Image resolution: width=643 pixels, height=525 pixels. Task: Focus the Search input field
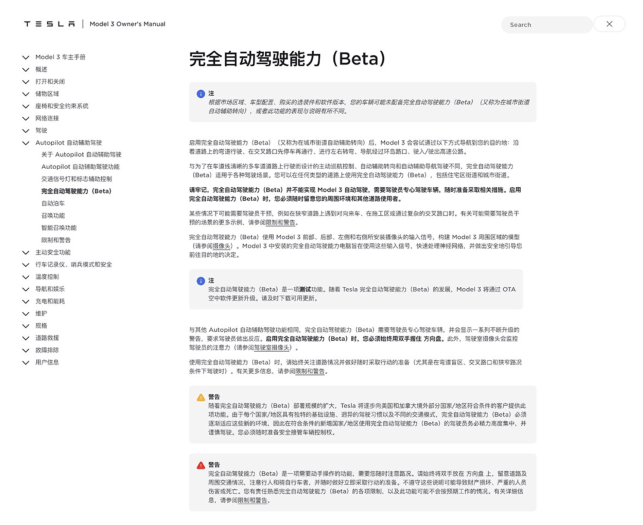point(547,25)
